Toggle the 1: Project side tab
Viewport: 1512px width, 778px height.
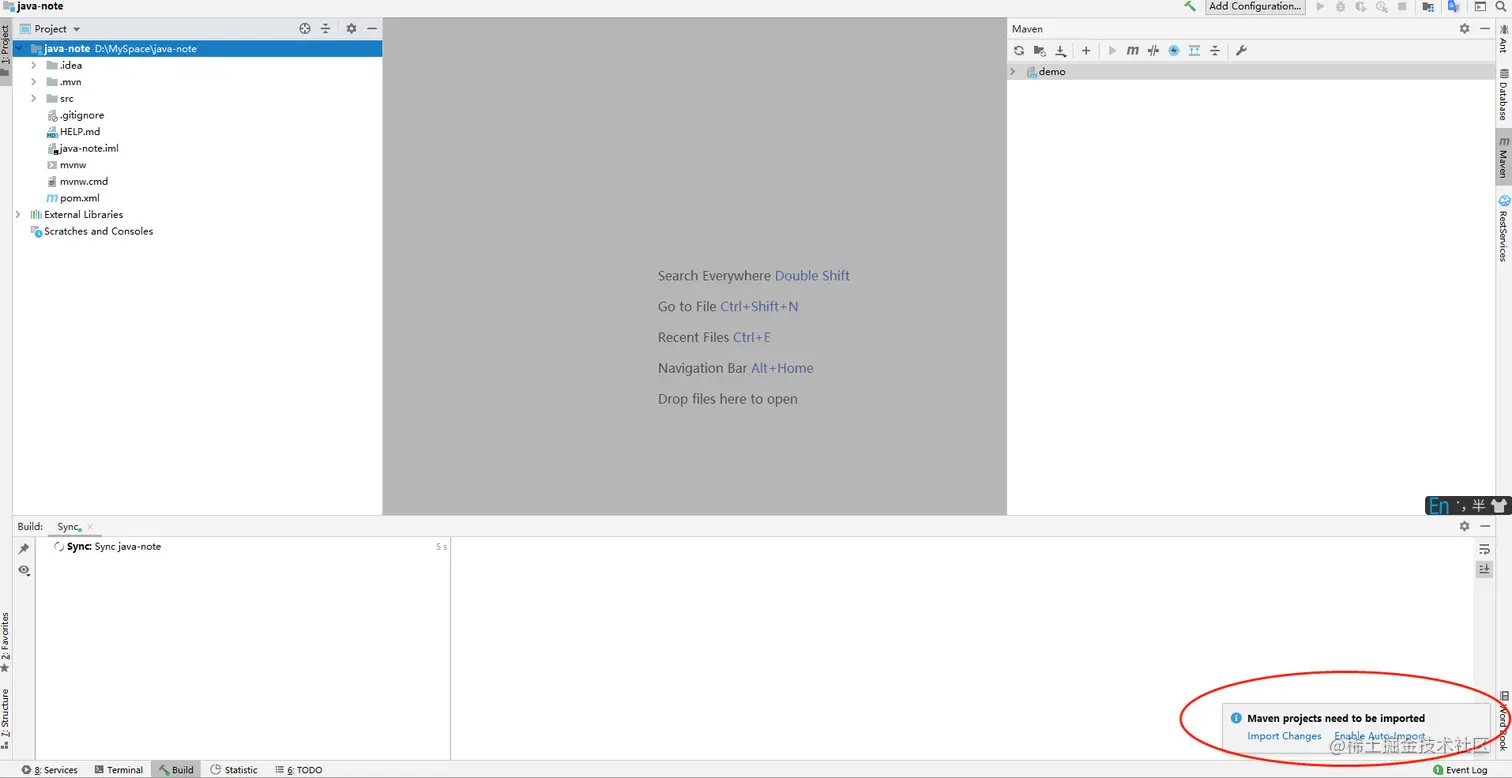[5, 51]
